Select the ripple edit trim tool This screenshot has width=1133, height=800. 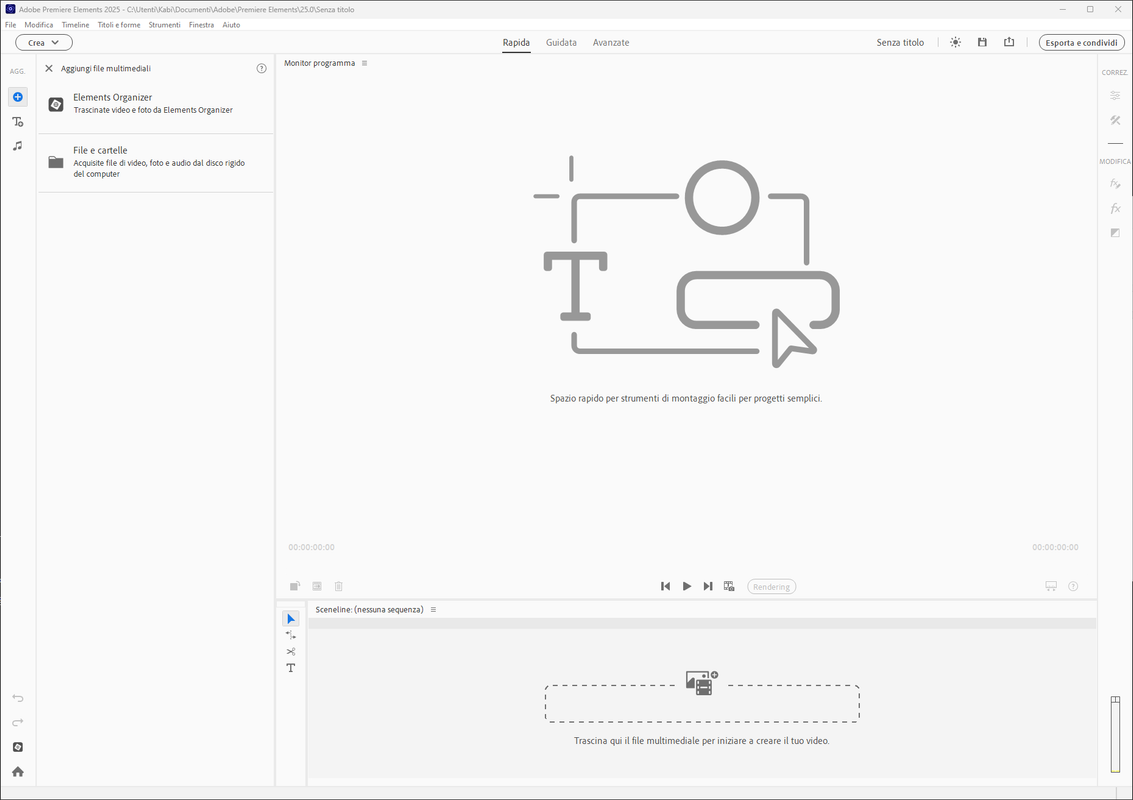pyautogui.click(x=290, y=635)
